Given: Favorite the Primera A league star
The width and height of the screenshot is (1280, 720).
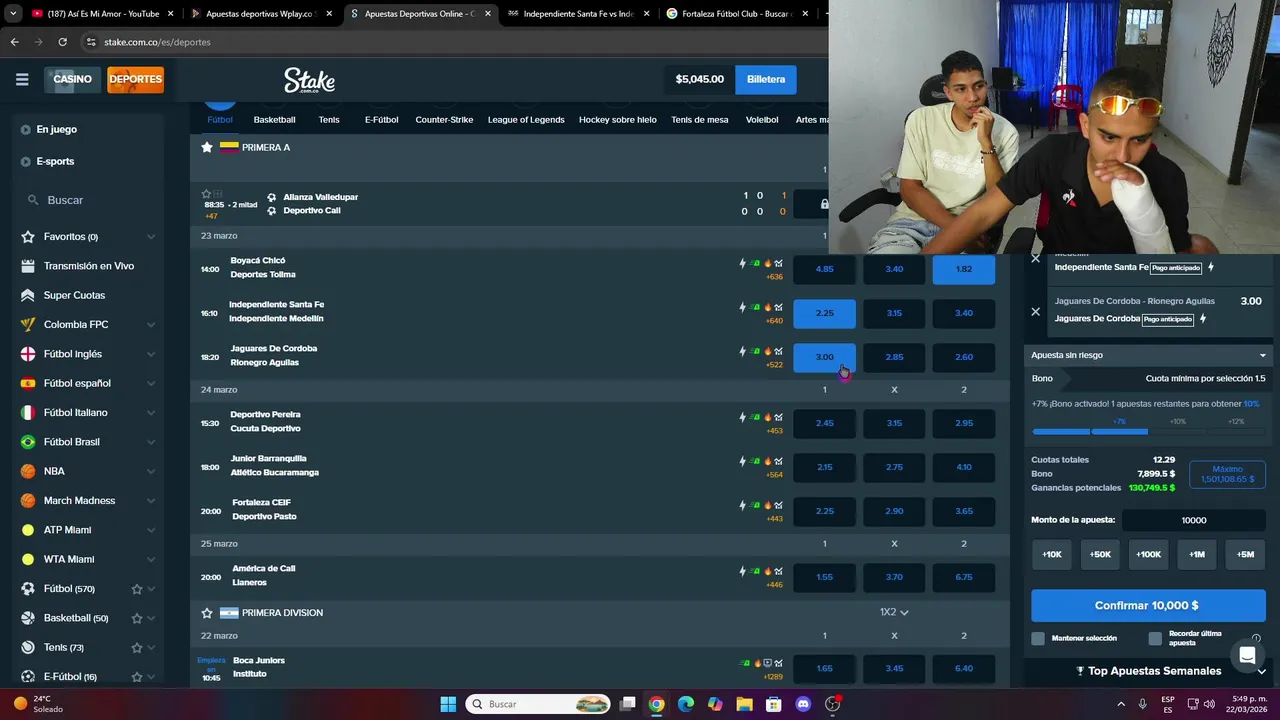Looking at the screenshot, I should pyautogui.click(x=207, y=147).
